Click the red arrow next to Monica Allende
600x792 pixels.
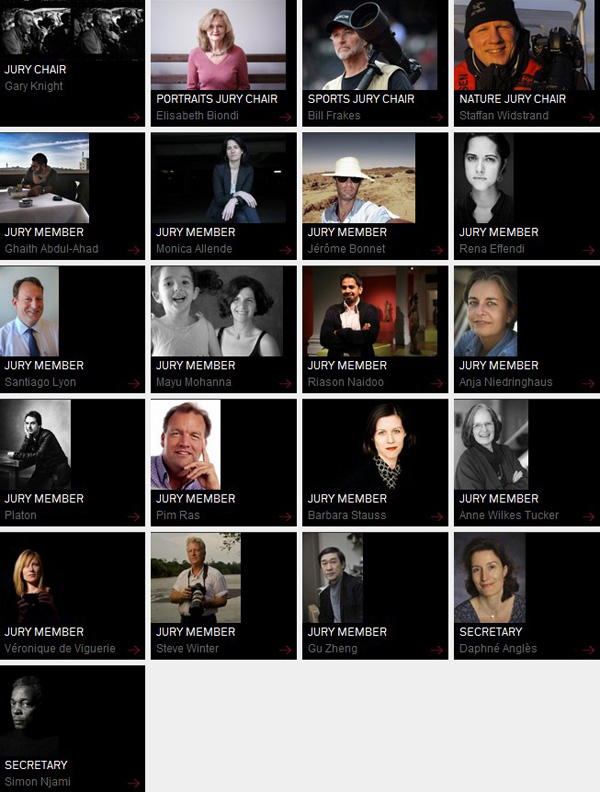pos(285,250)
